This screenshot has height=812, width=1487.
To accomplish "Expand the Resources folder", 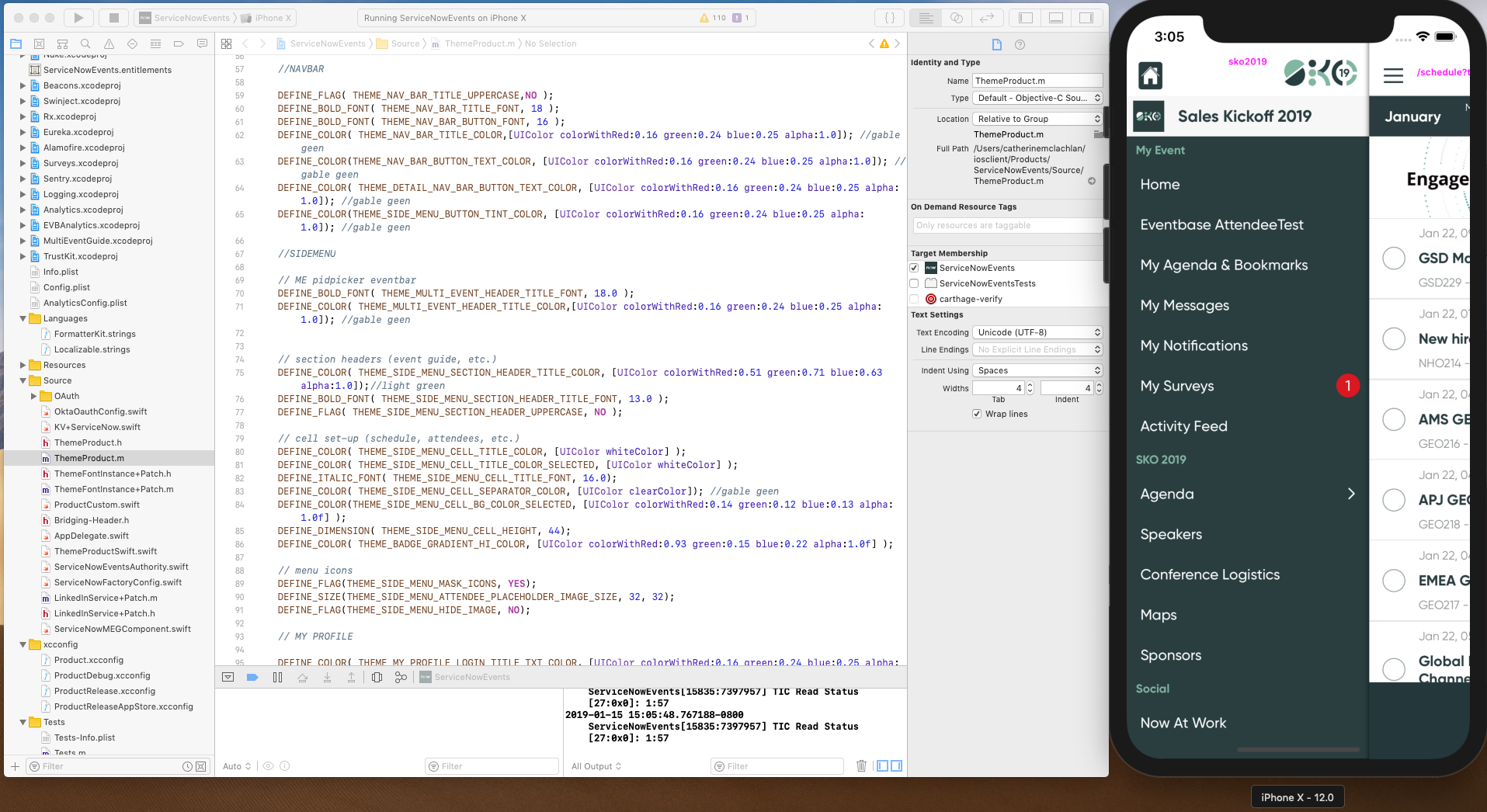I will [23, 365].
